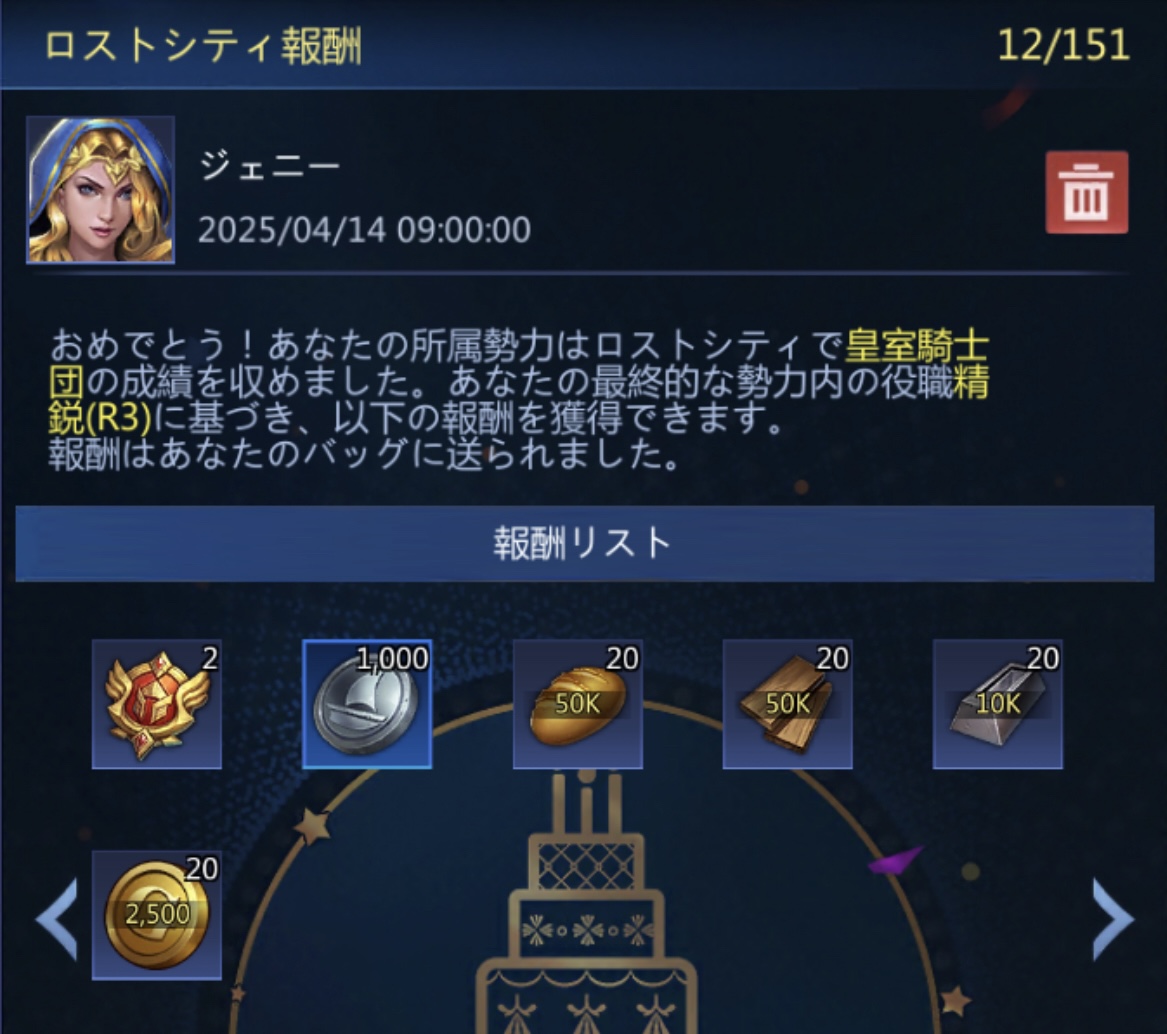The width and height of the screenshot is (1167, 1034).
Task: Inspect the 50K wood planks reward
Action: click(787, 704)
